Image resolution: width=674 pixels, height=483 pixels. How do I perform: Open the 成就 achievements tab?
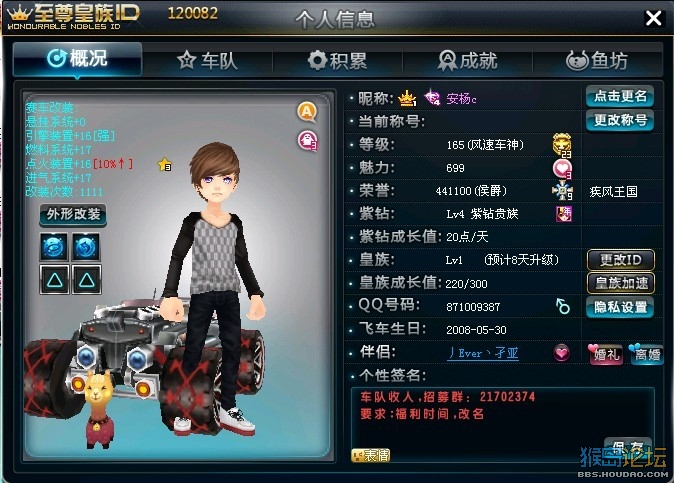[x=468, y=60]
